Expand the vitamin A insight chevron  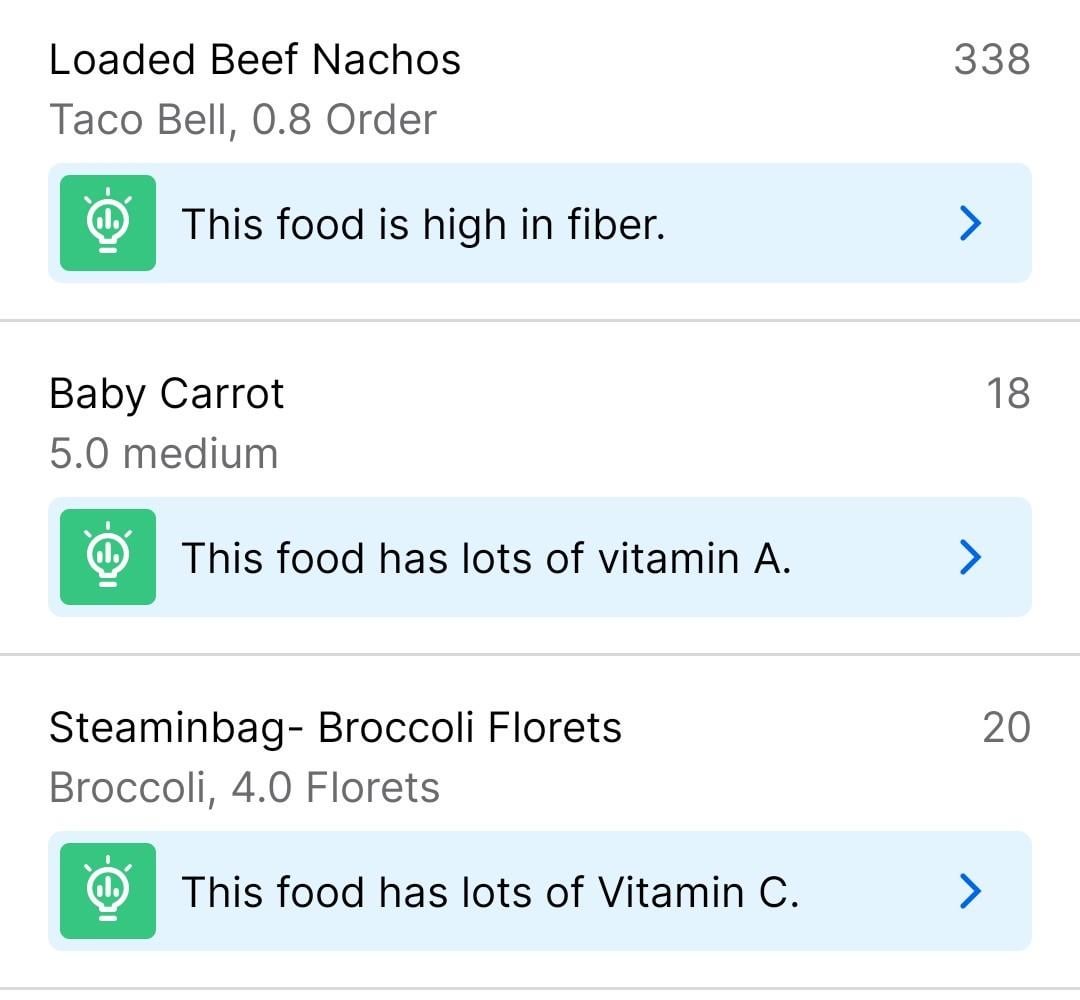(970, 557)
